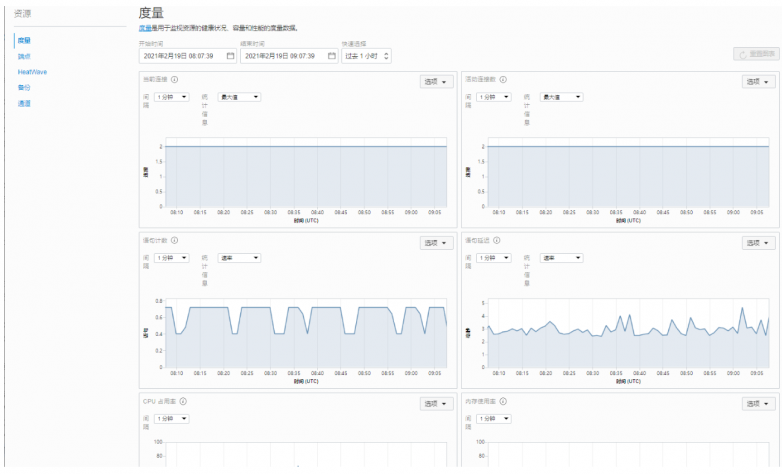The width and height of the screenshot is (782, 474).
Task: Click the 语句计数 chart plot area
Action: point(306,333)
